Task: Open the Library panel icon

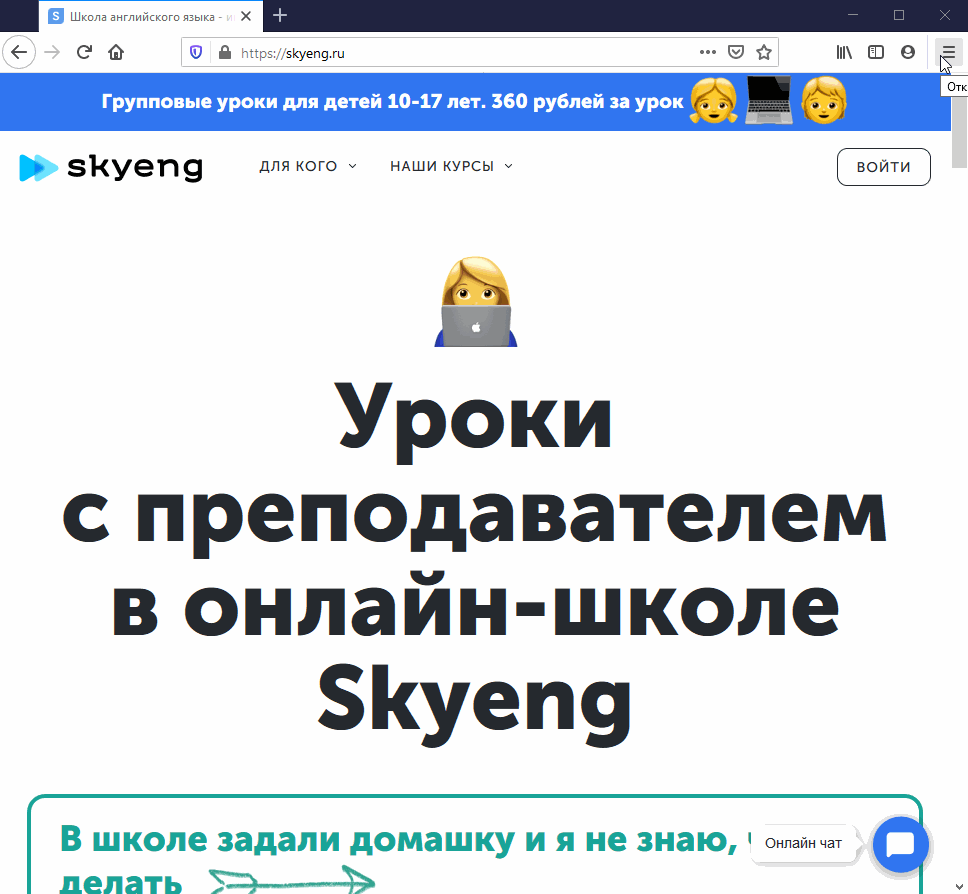Action: [844, 52]
